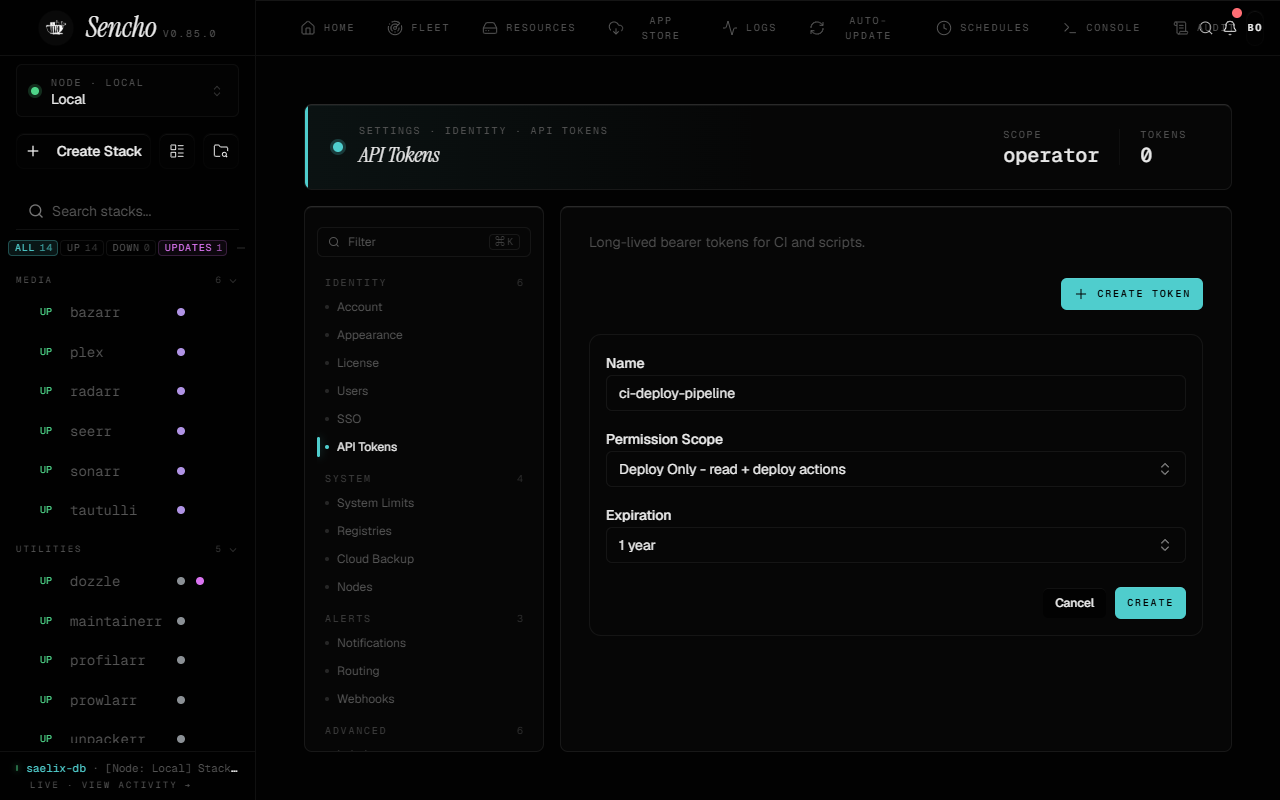Click the saelix-db activity entry
Screen dimensions: 1280x800
click(127, 769)
